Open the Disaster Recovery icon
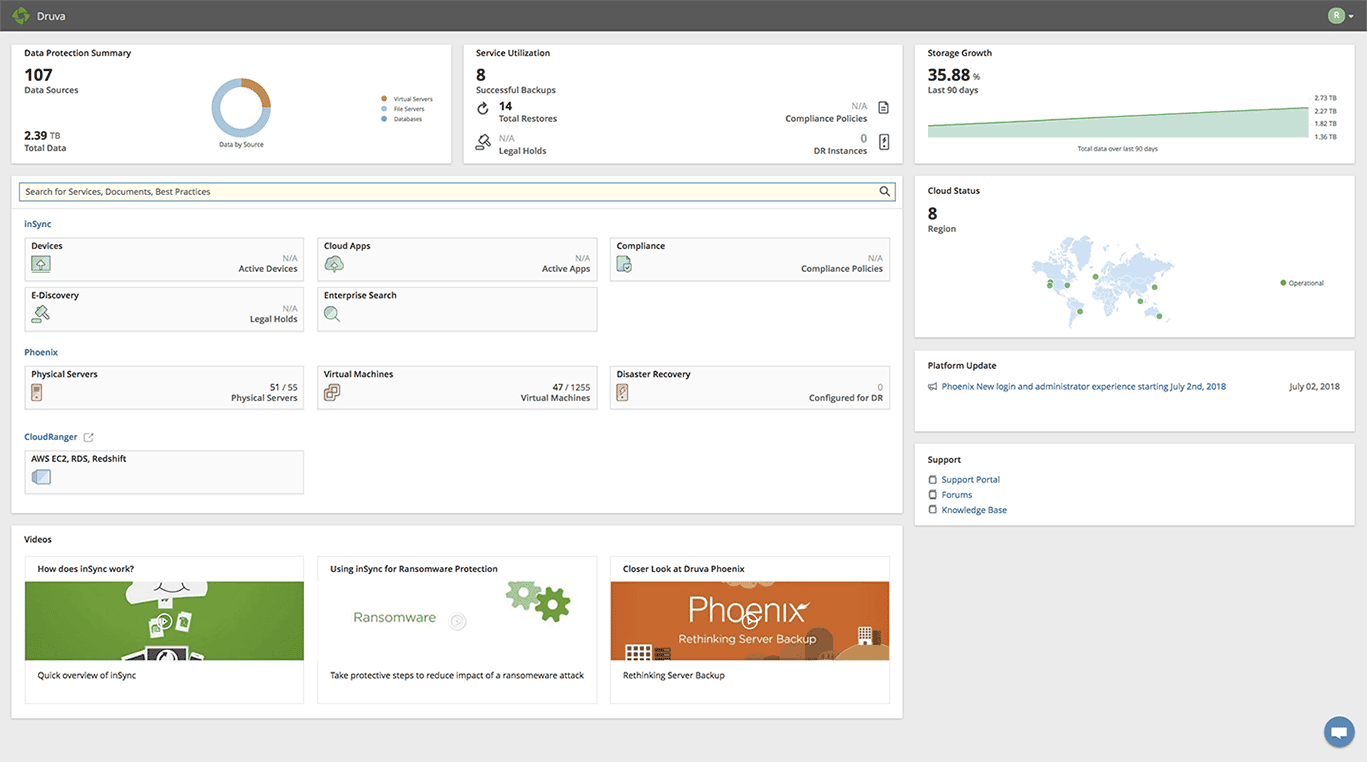Viewport: 1367px width, 762px height. (622, 393)
